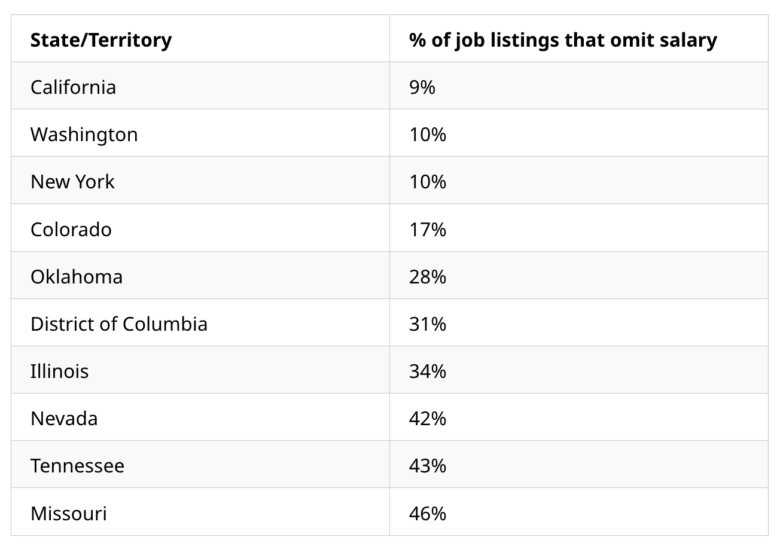Click the 31% percentage cell

click(x=427, y=324)
